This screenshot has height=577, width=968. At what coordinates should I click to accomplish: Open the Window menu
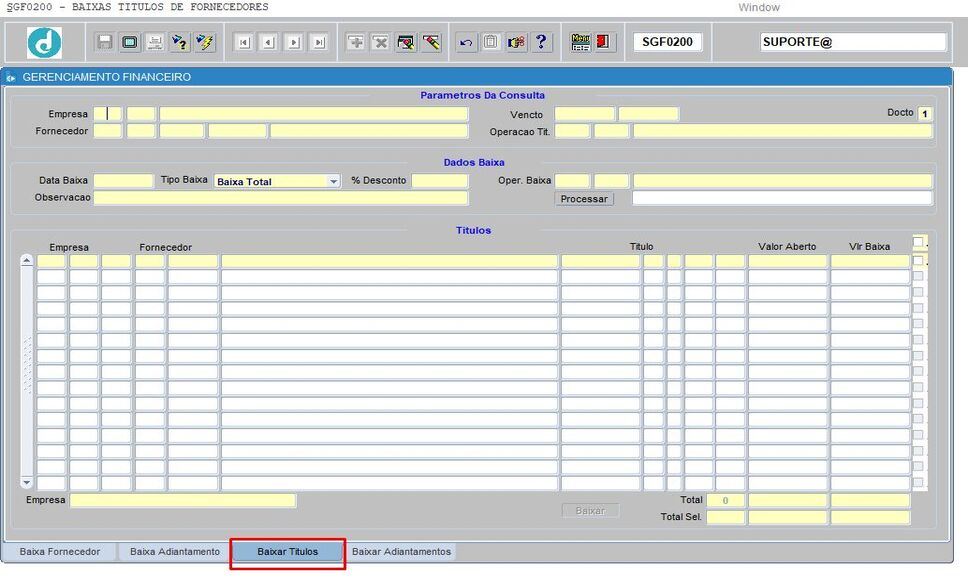click(x=759, y=7)
